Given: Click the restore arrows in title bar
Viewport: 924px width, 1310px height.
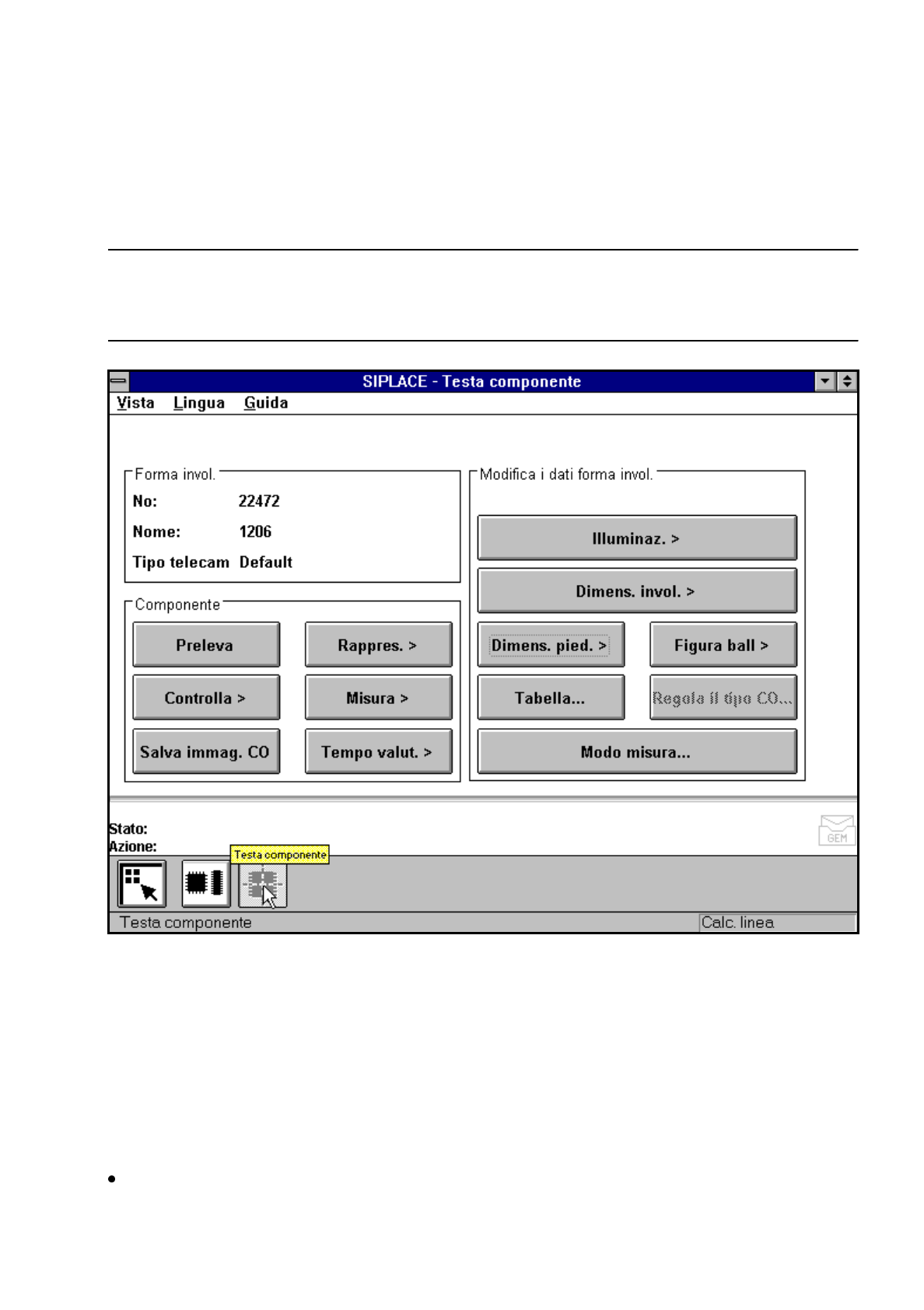Looking at the screenshot, I should point(846,381).
